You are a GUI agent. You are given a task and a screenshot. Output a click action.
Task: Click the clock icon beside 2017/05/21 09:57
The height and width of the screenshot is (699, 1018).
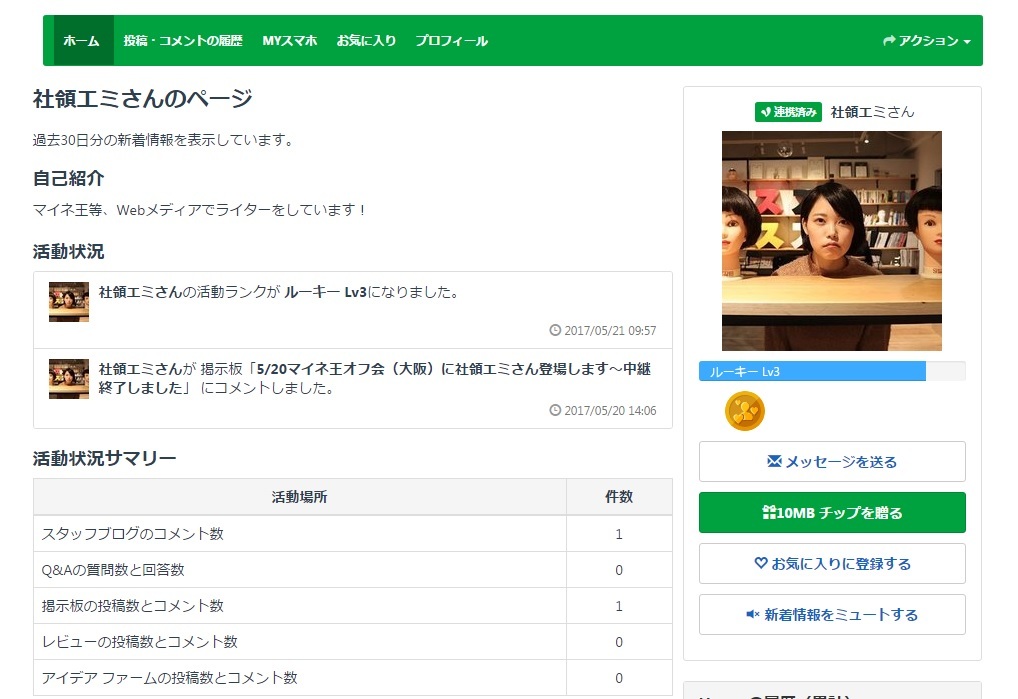[555, 331]
